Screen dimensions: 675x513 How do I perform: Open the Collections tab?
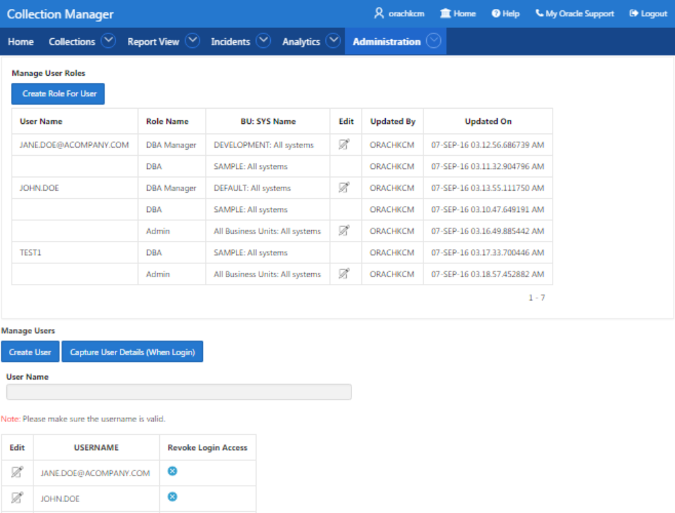coord(72,42)
